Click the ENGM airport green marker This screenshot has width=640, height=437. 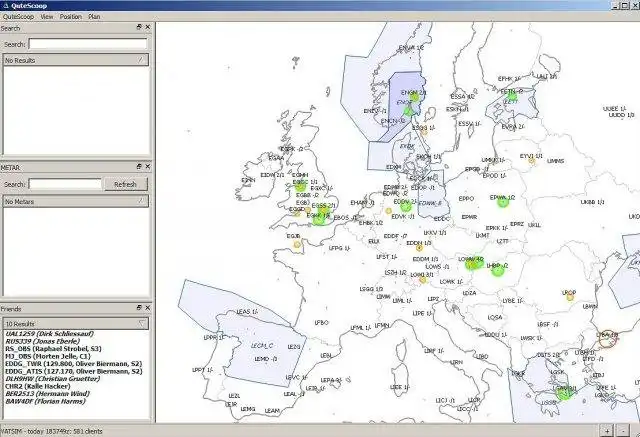[415, 97]
